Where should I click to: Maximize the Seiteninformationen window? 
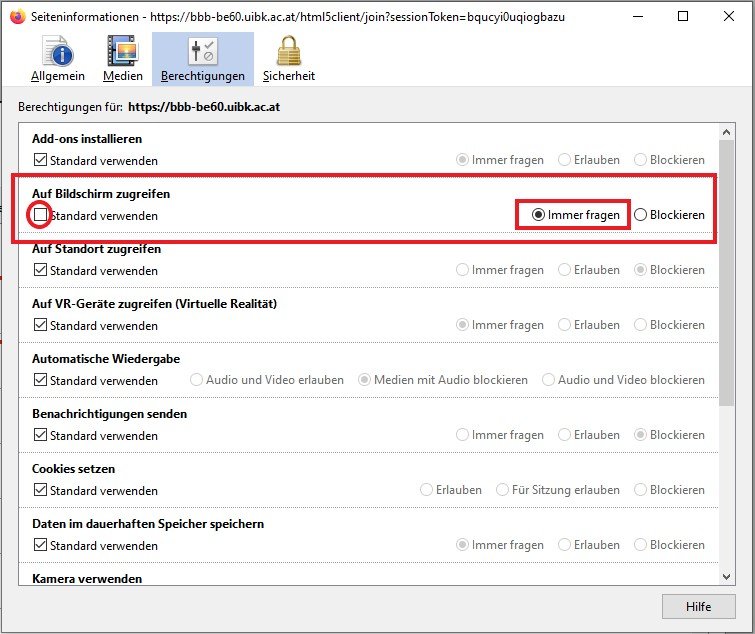pyautogui.click(x=683, y=16)
